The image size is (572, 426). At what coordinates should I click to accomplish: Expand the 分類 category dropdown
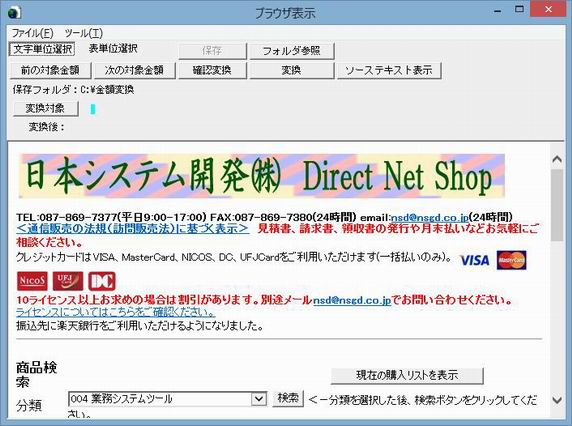click(259, 399)
